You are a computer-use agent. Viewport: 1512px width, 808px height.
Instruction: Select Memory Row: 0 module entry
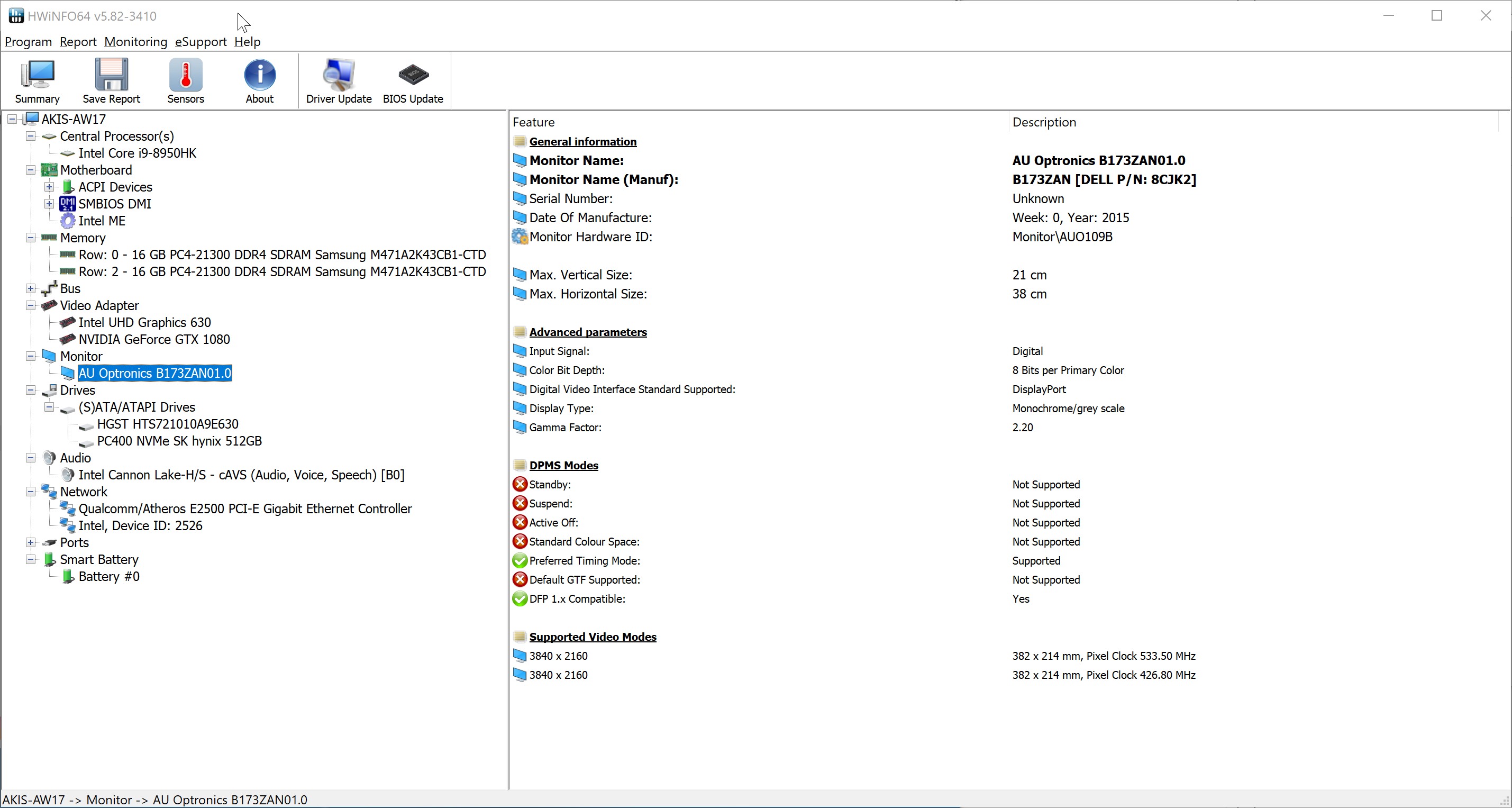tap(283, 255)
